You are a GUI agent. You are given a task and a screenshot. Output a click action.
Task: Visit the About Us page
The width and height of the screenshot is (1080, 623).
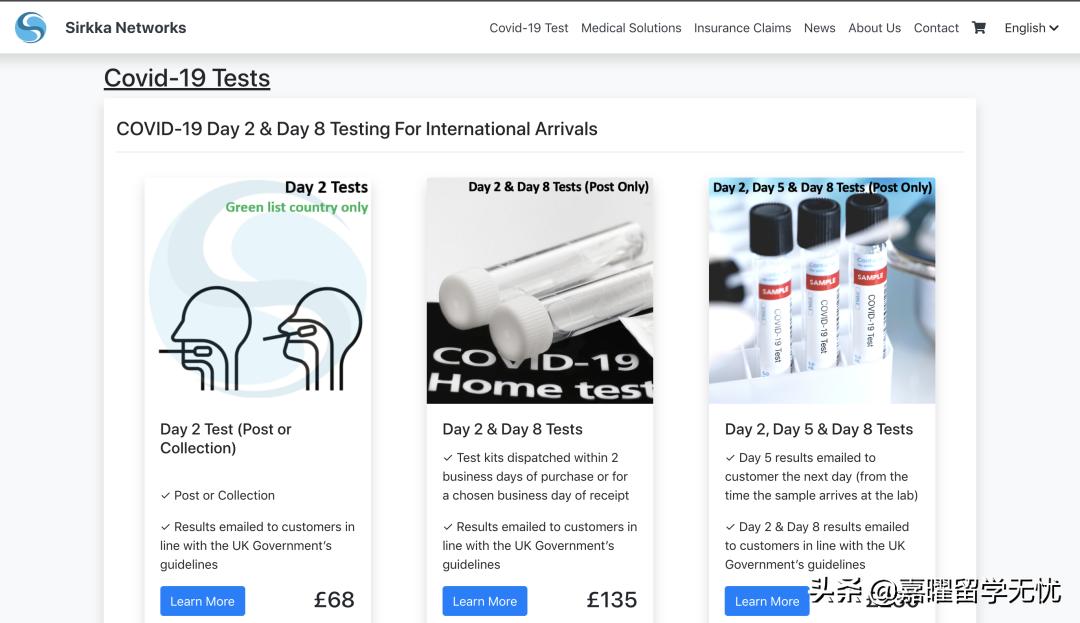click(875, 28)
